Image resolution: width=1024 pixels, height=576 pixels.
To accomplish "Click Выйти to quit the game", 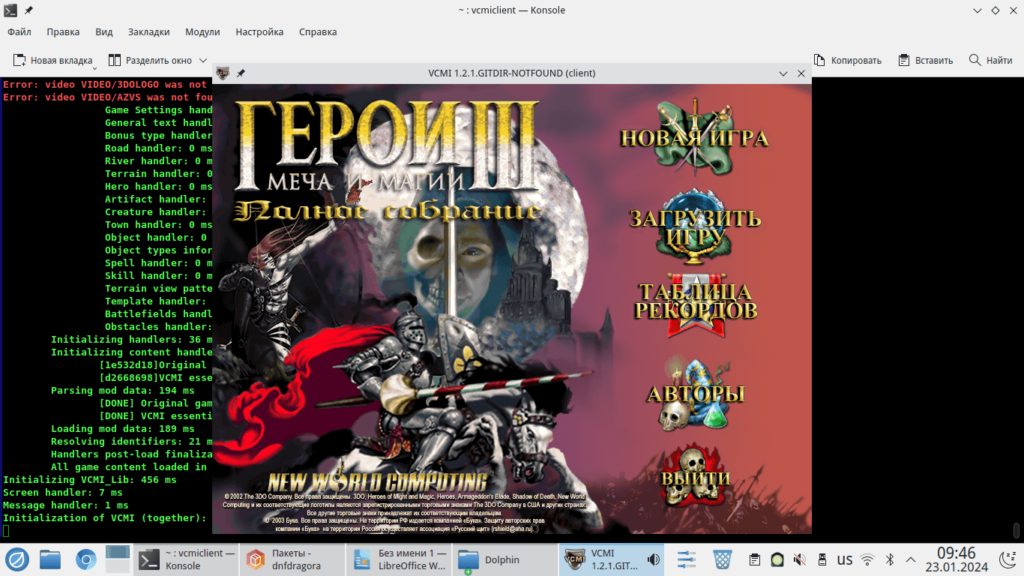I will tap(695, 477).
